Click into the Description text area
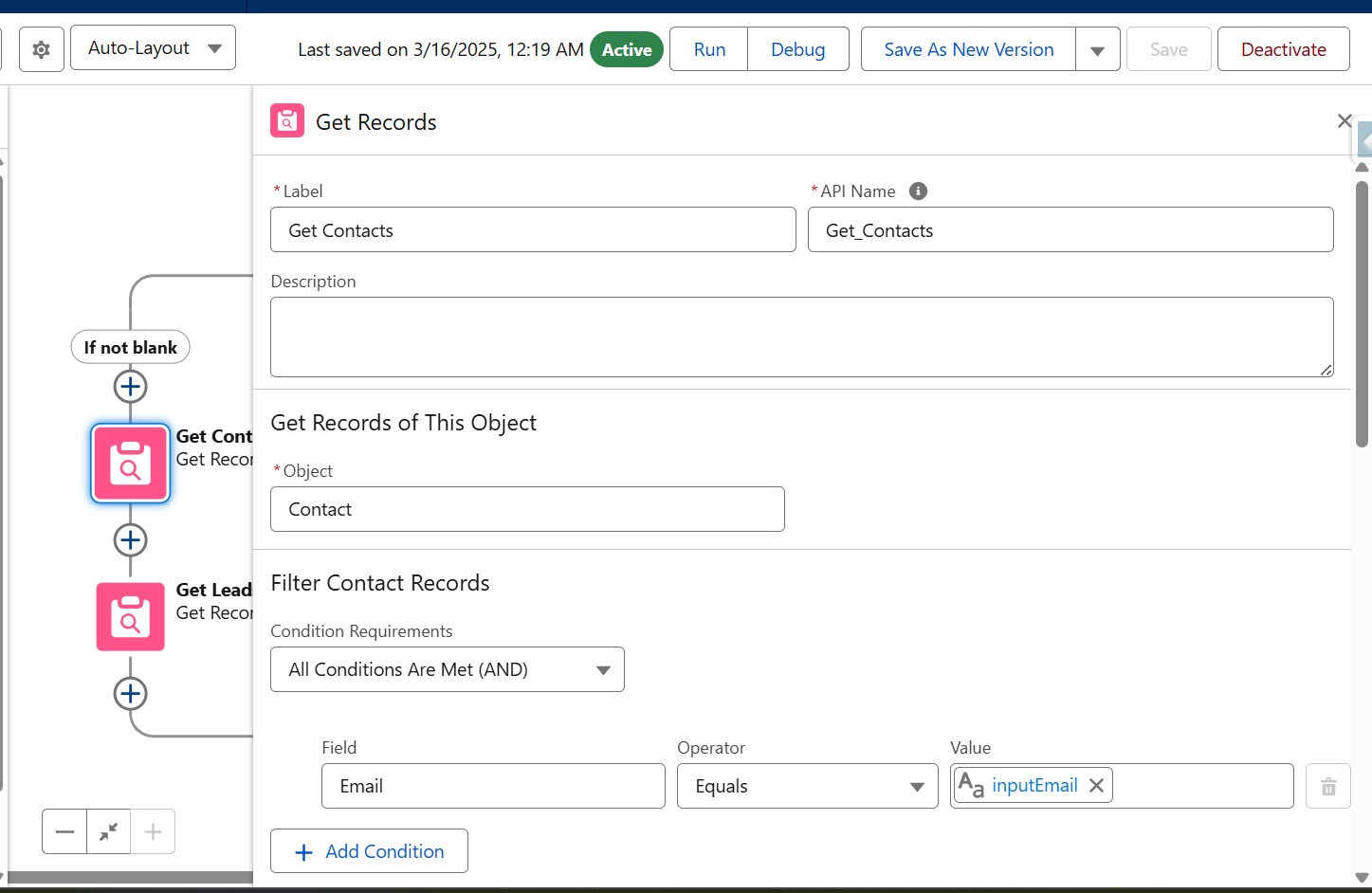This screenshot has height=893, width=1372. coord(802,337)
